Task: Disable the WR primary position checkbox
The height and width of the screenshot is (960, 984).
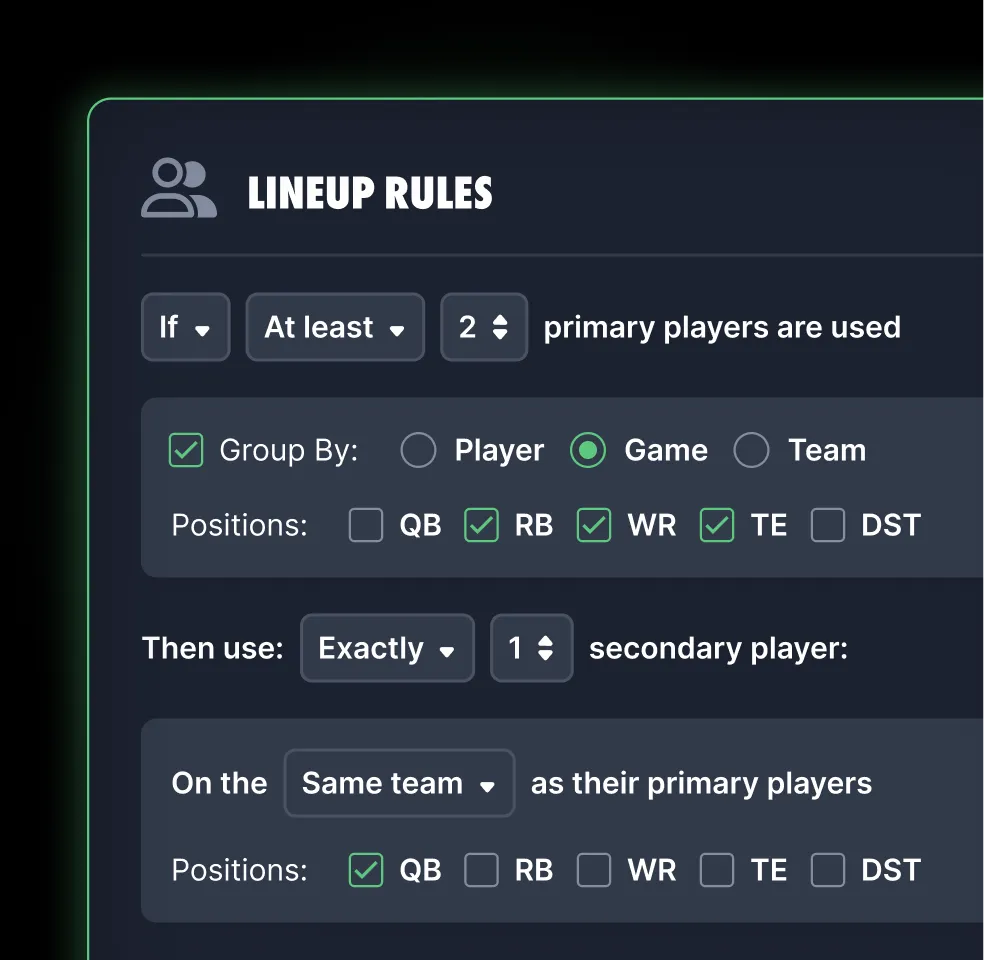Action: coord(594,525)
